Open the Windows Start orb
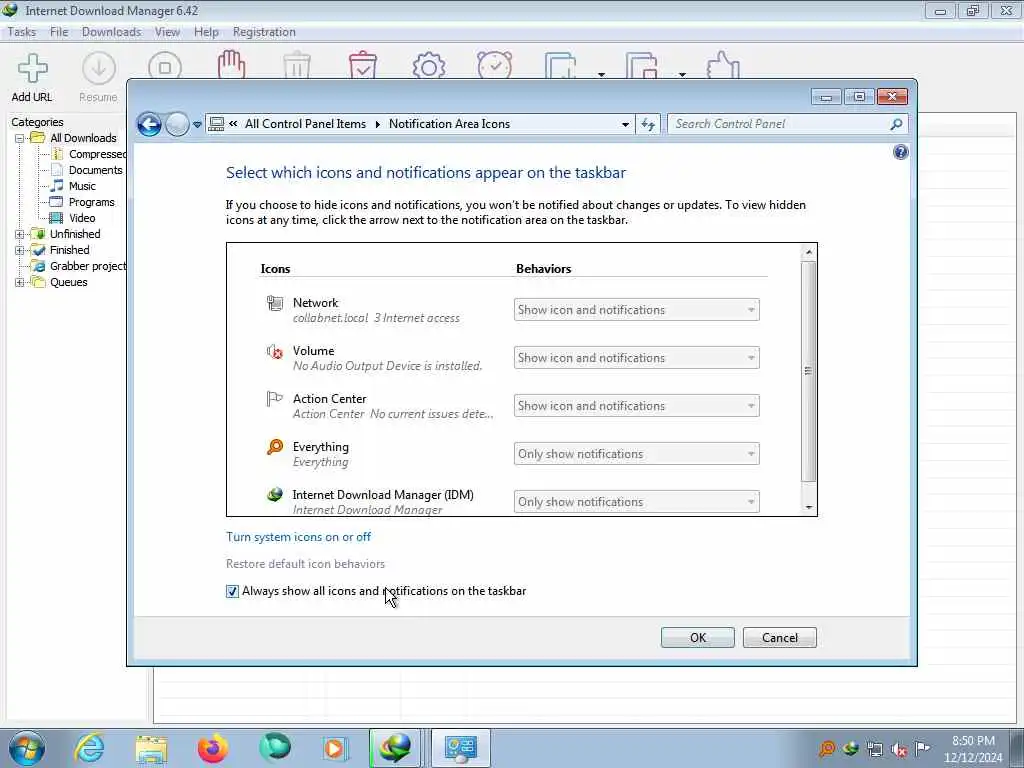1024x768 pixels. point(27,748)
